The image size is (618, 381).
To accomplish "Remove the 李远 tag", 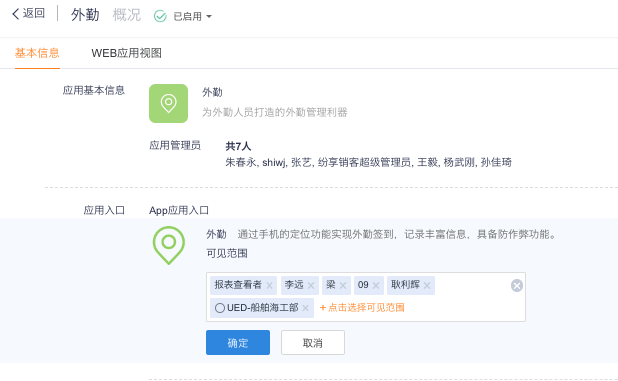I will (x=311, y=285).
